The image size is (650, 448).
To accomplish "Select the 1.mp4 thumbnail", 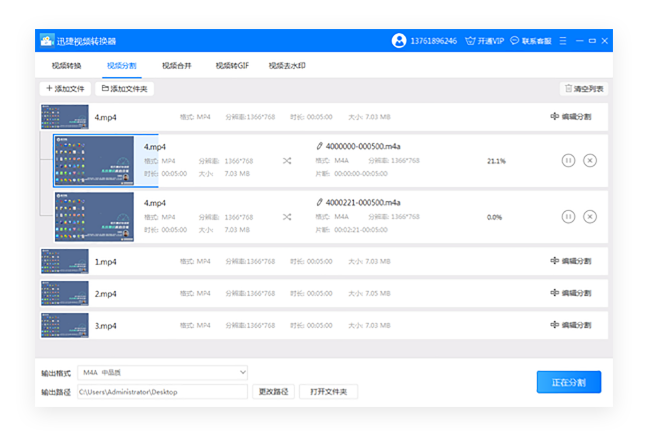I will click(x=65, y=261).
